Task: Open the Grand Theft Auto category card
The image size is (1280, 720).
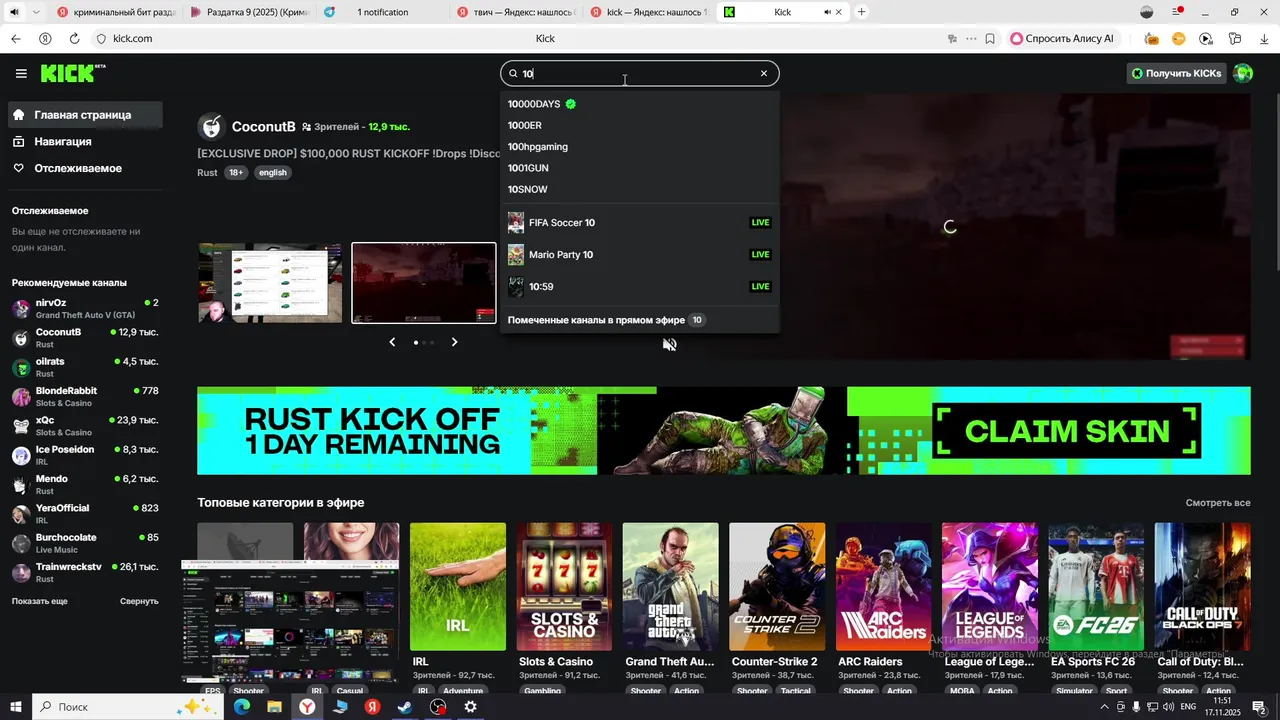Action: (671, 587)
